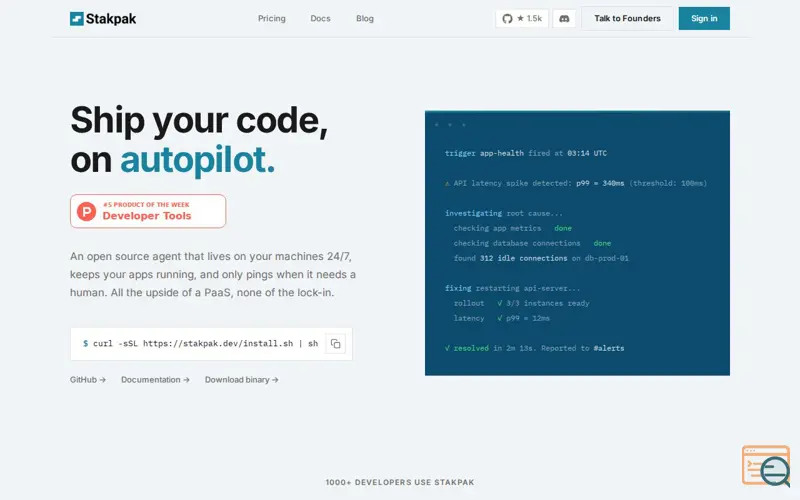Viewport: 800px width, 500px height.
Task: Open the Documentation arrow link
Action: point(155,380)
